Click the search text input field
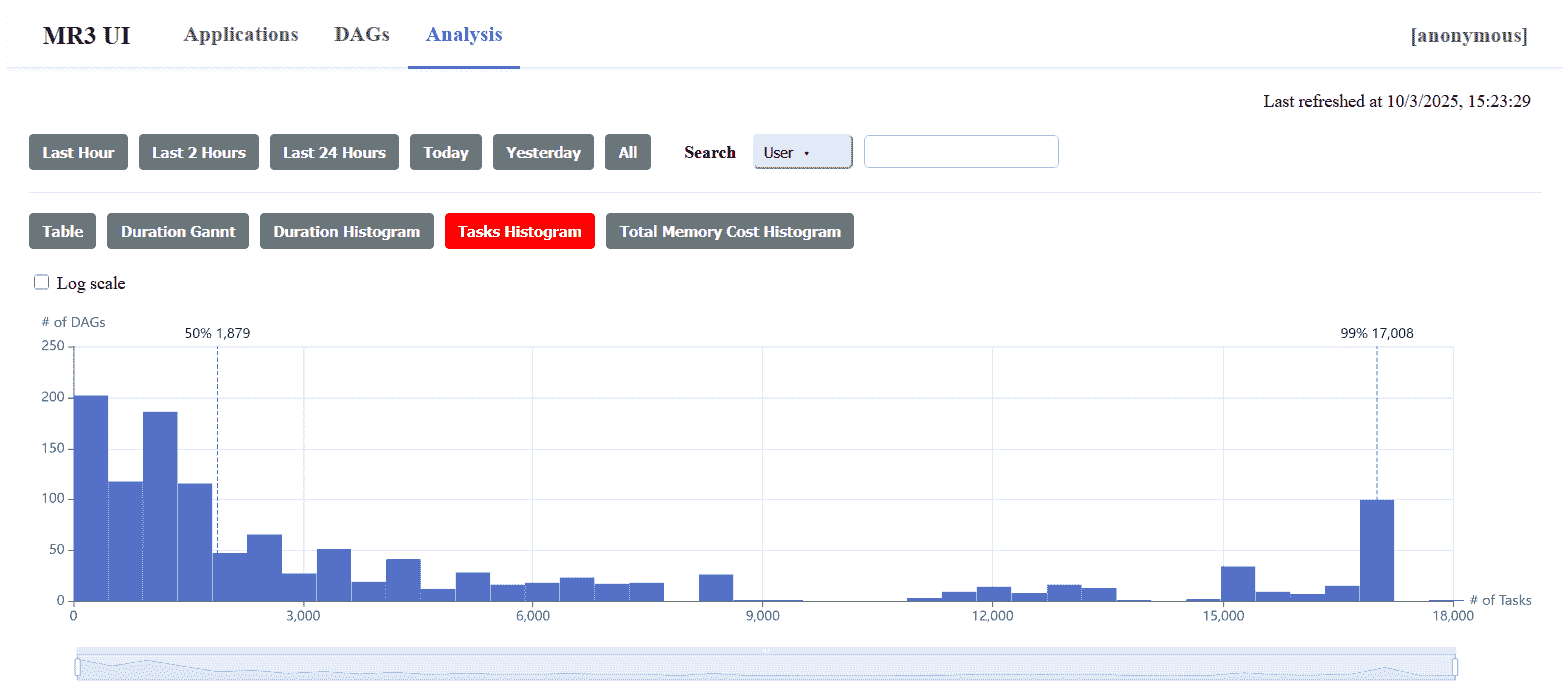Viewport: 1563px width, 695px height. (x=960, y=152)
